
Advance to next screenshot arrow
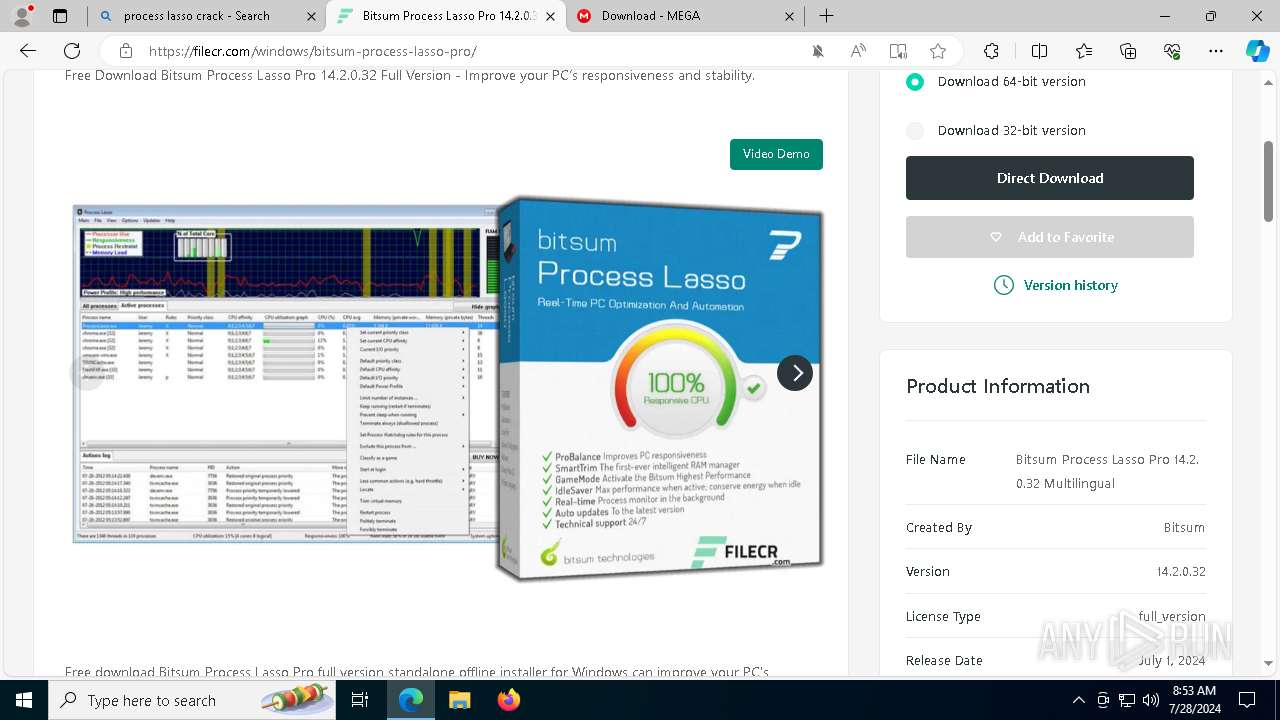point(795,373)
